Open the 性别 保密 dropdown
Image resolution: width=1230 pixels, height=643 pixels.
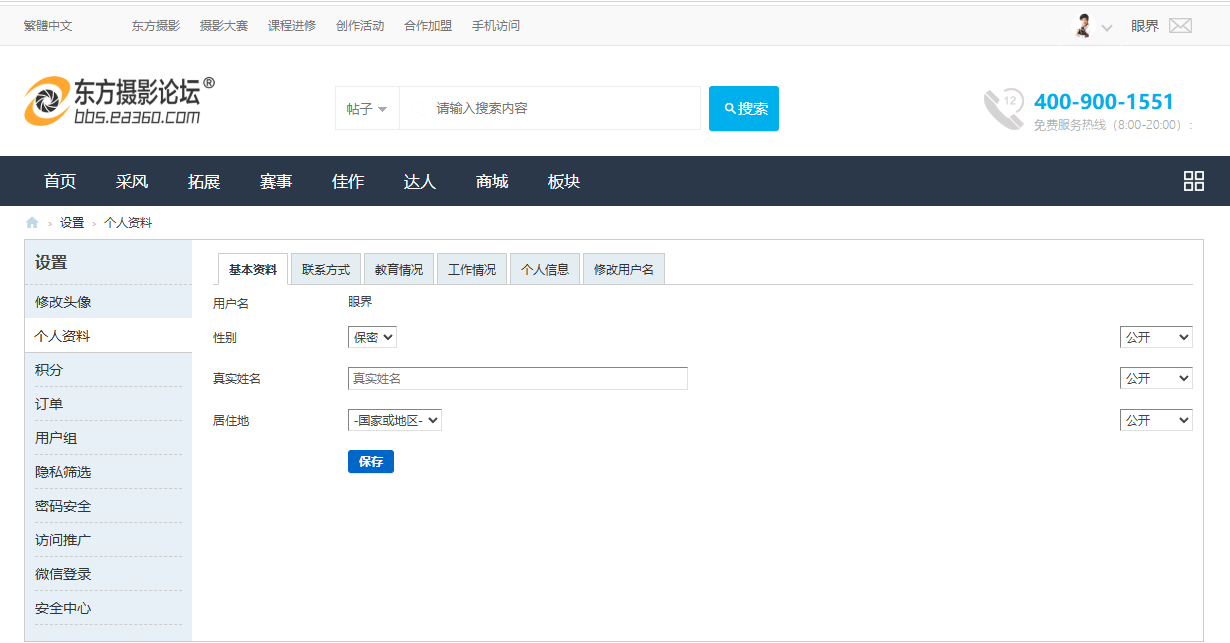click(x=372, y=337)
